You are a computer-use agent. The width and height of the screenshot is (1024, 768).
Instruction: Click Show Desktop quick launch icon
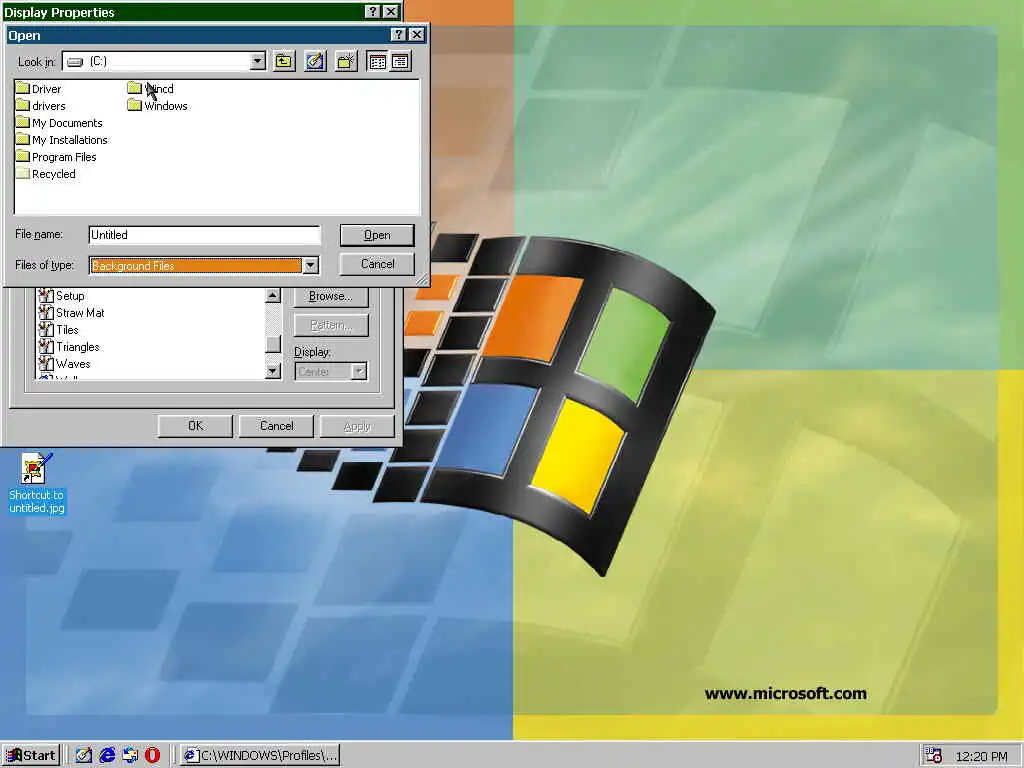(x=84, y=756)
